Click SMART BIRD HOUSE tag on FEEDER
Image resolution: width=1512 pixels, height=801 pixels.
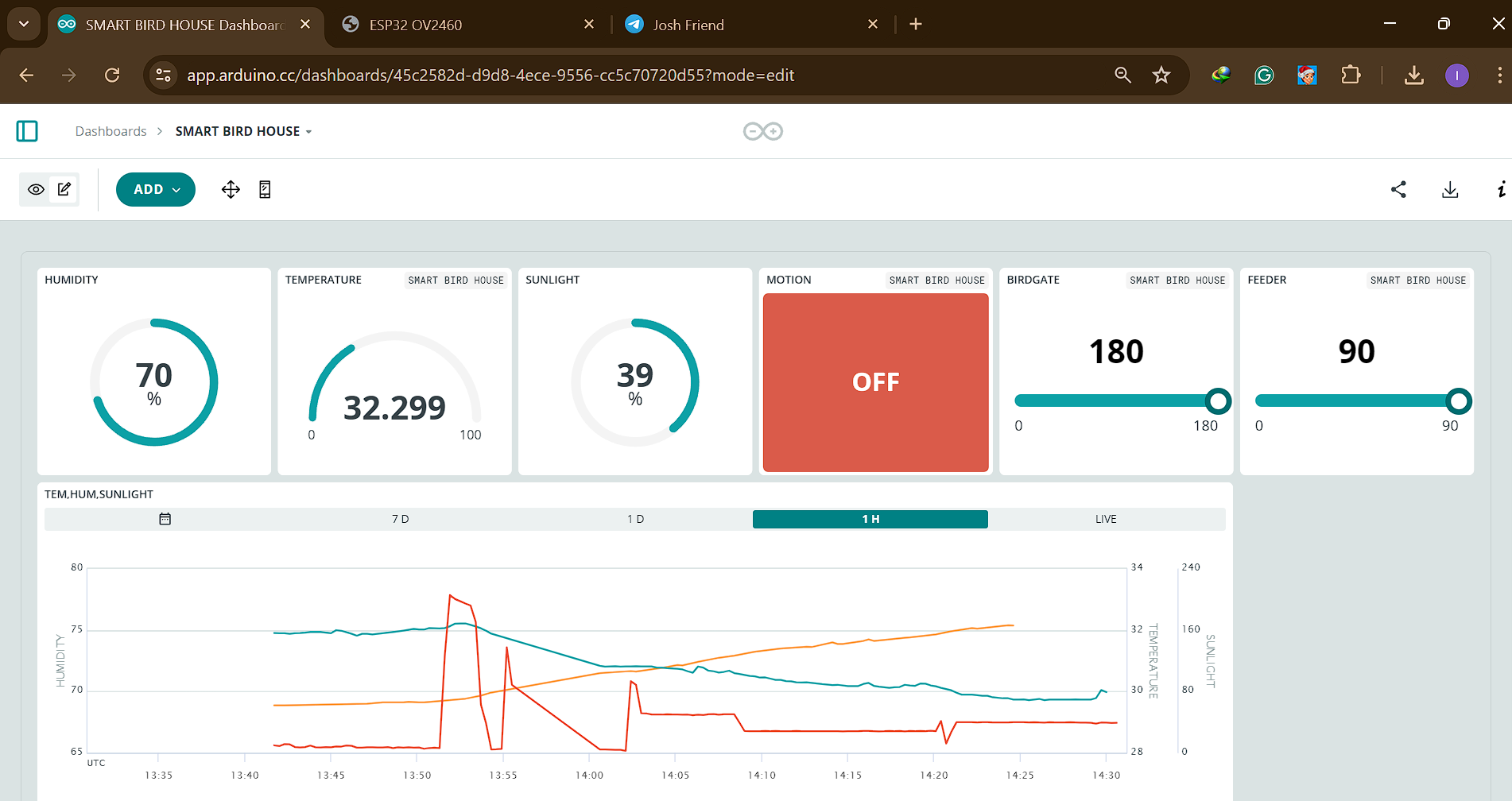(x=1417, y=281)
